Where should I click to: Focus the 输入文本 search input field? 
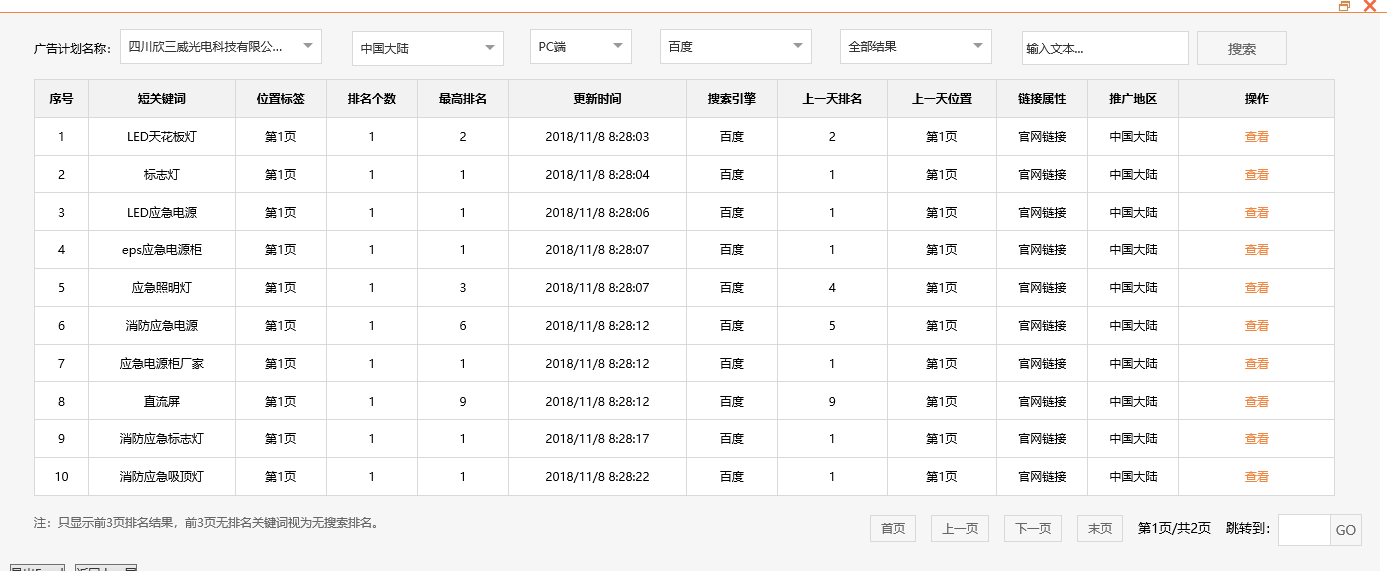pos(1105,48)
